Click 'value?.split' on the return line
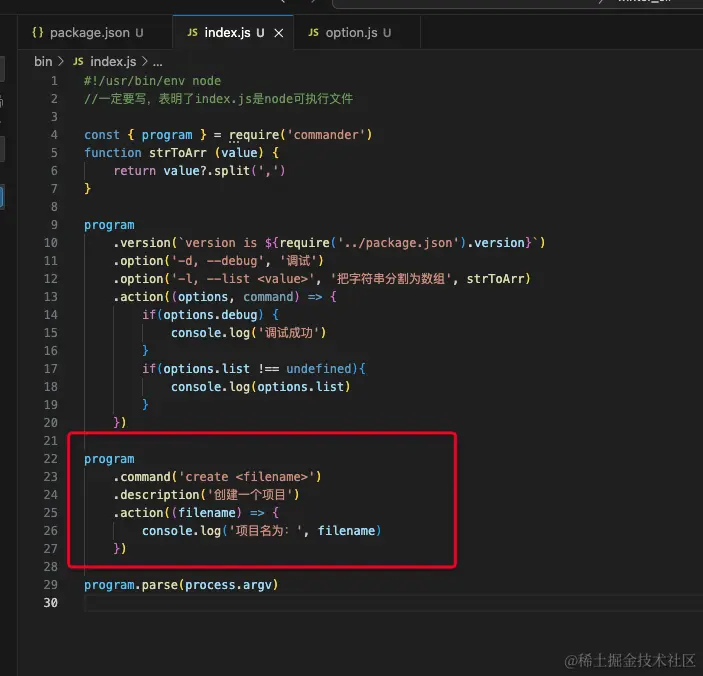 pos(206,171)
